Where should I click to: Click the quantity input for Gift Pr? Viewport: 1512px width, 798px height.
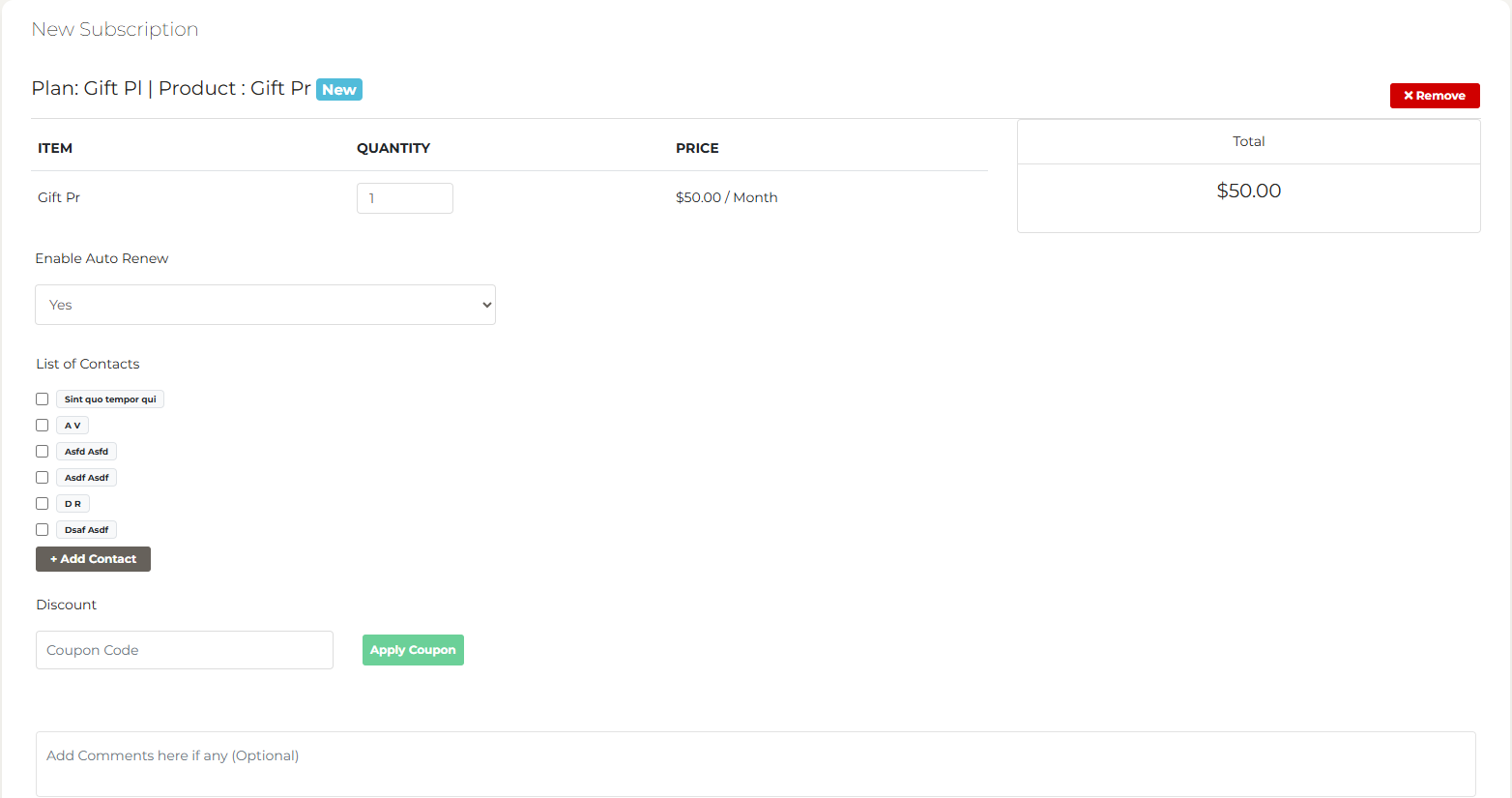click(x=404, y=197)
